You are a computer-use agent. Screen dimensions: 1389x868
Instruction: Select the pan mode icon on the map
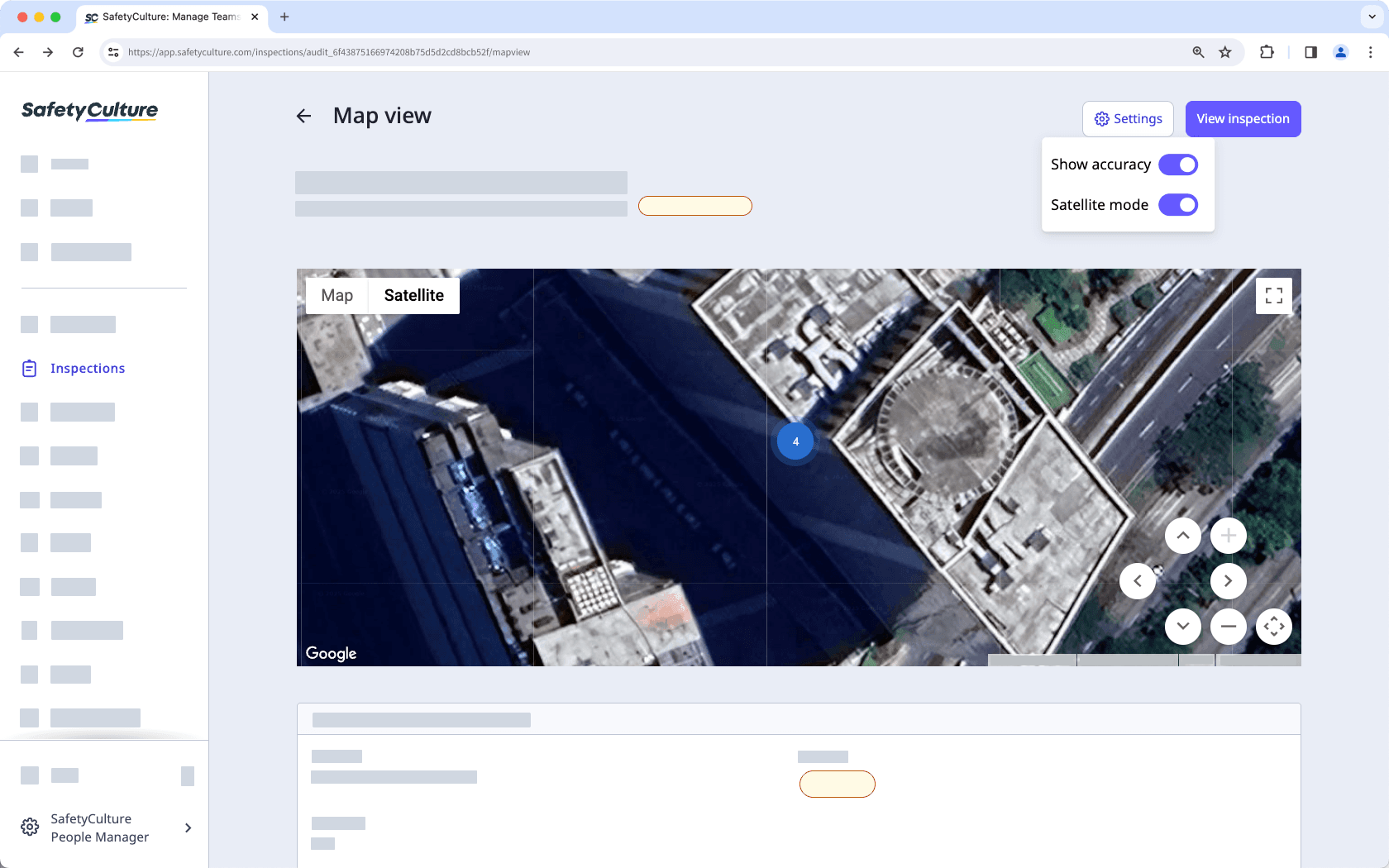pos(1273,627)
